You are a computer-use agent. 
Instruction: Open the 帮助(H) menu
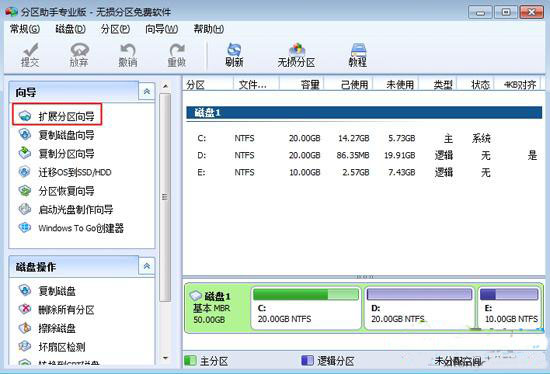point(209,29)
